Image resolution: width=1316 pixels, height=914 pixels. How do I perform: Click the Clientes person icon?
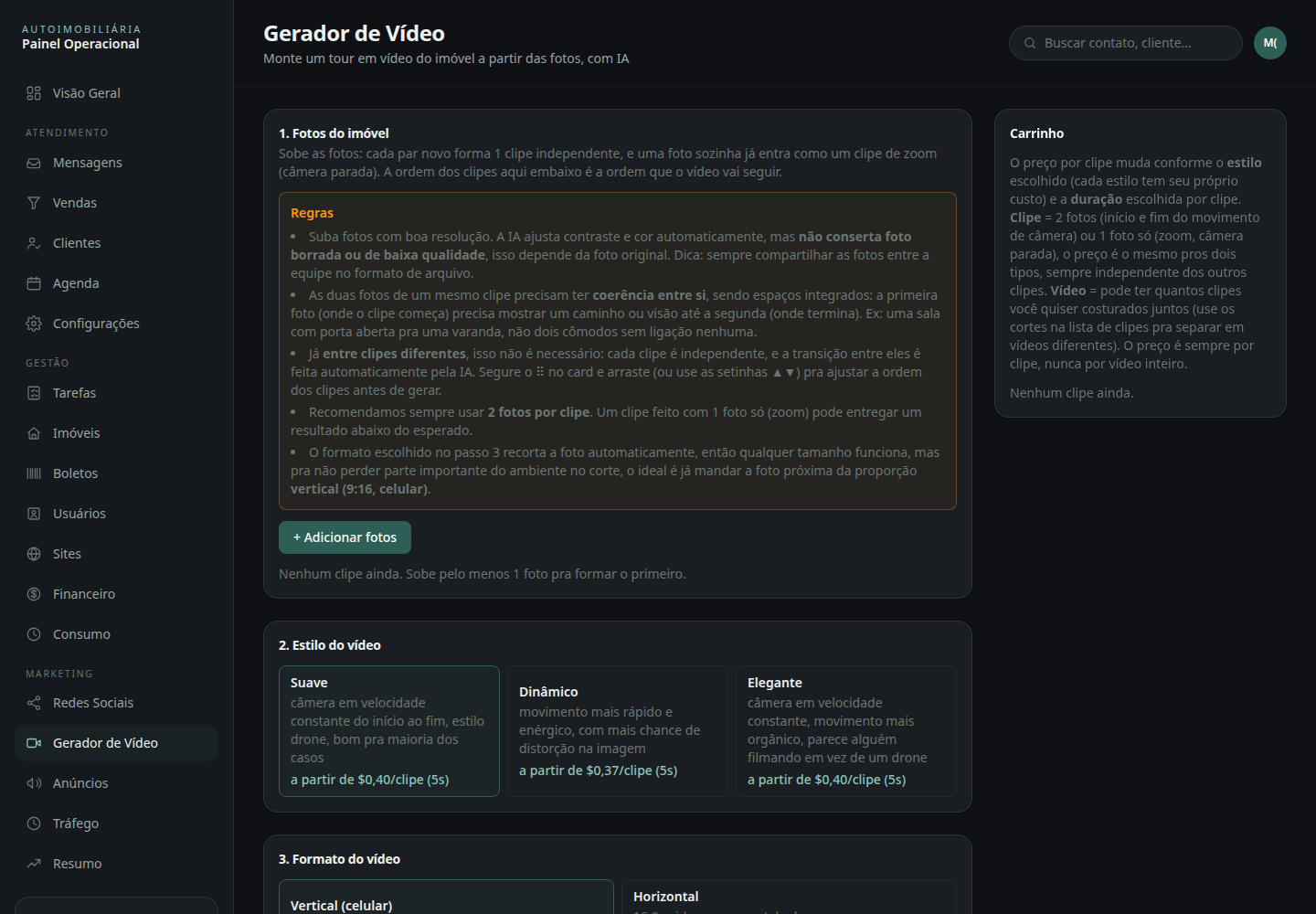coord(34,243)
